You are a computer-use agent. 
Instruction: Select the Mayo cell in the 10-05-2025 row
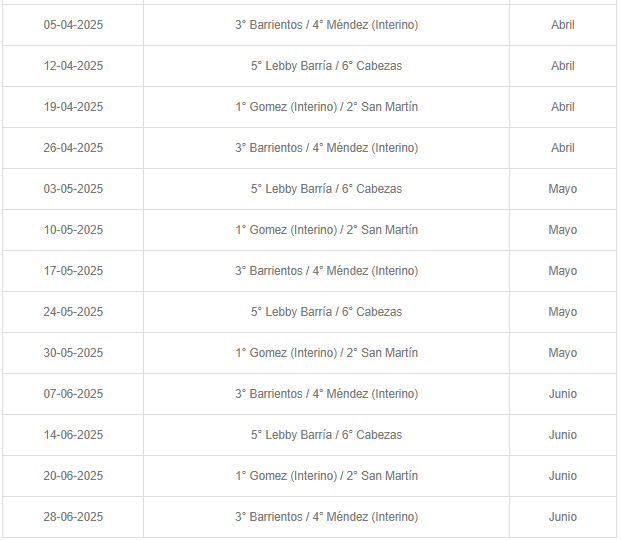[562, 230]
